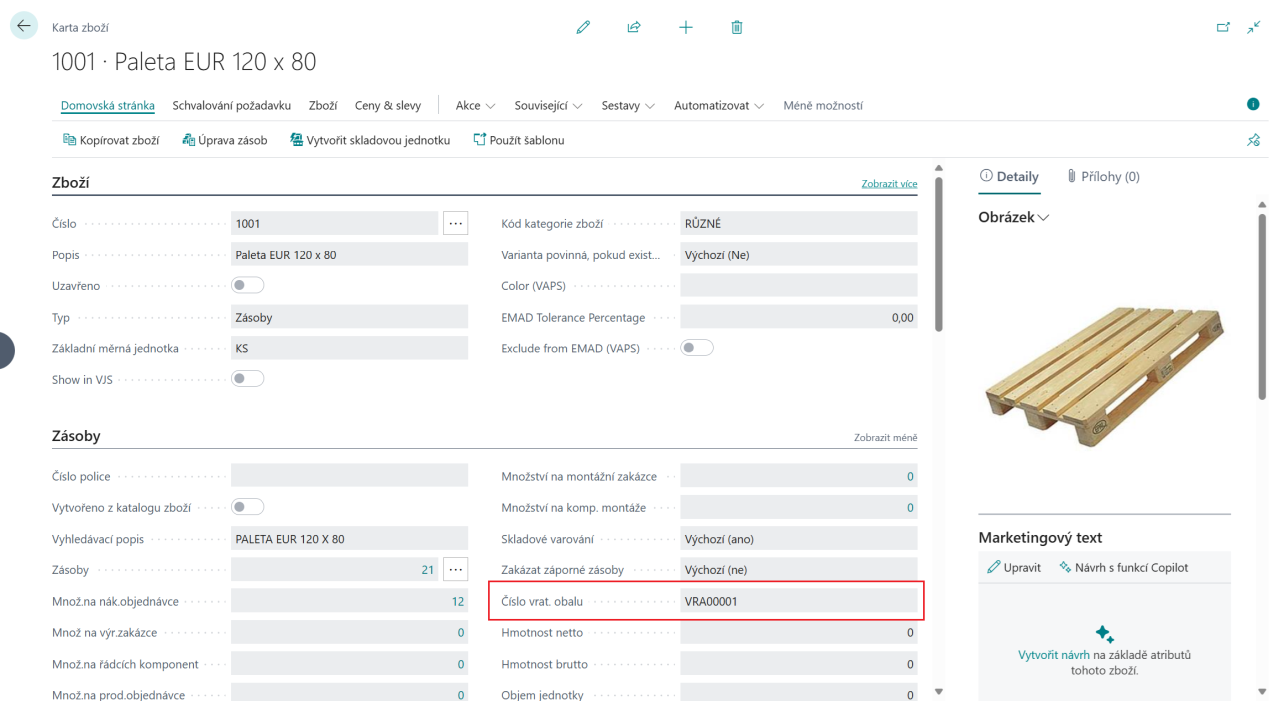Click Kopírovat zboží button
Viewport: 1280px width, 701px height.
pyautogui.click(x=111, y=140)
